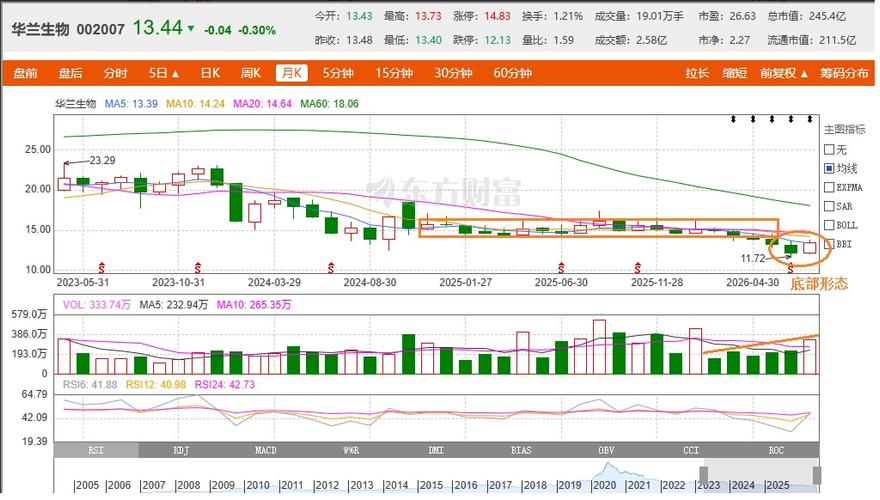Click the most recent monthly candlestick
The width and height of the screenshot is (880, 500).
809,247
